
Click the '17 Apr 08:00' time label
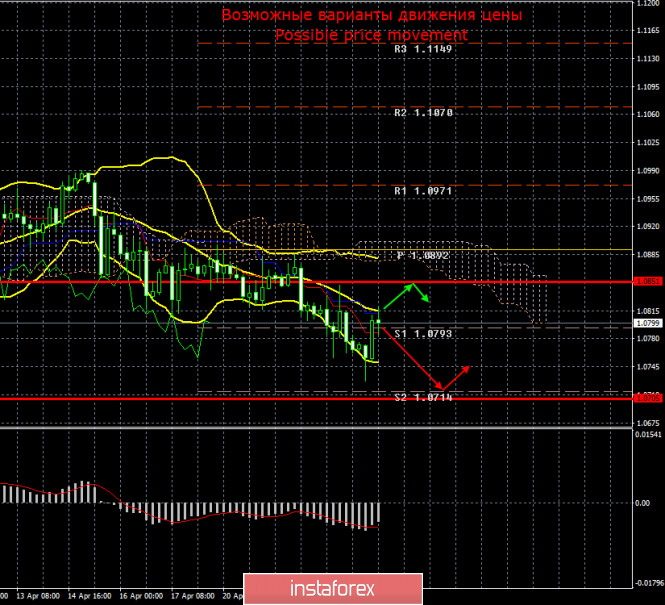coord(193,596)
